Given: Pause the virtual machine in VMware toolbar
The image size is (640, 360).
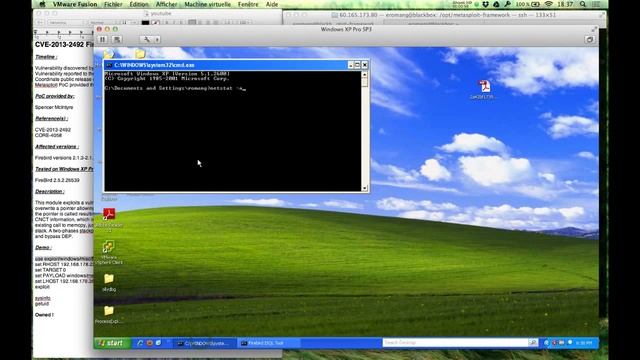Looking at the screenshot, I should [103, 39].
